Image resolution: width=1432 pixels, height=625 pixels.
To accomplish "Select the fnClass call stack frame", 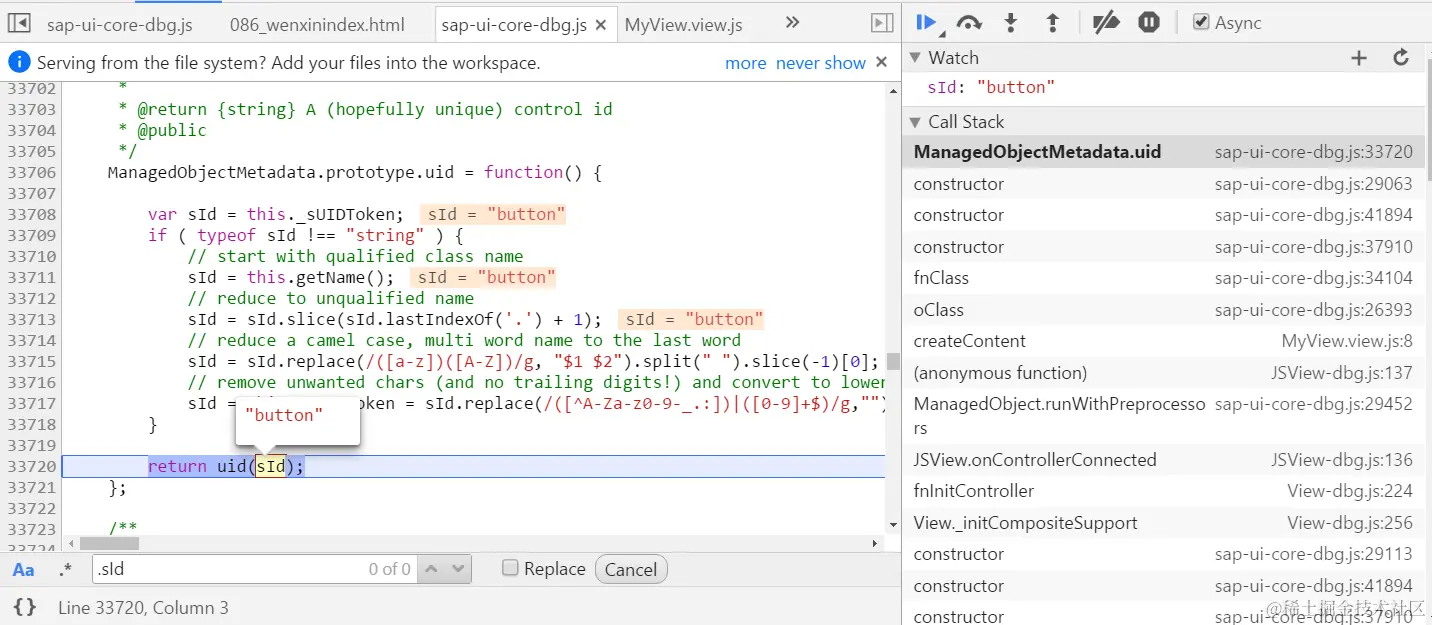I will click(x=1163, y=278).
